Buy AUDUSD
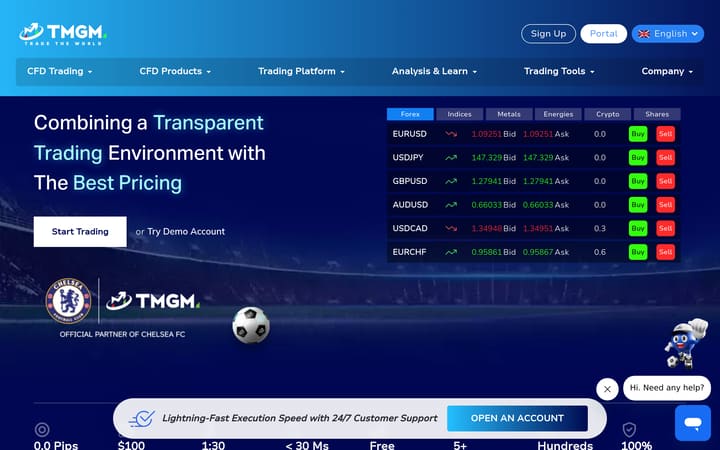The height and width of the screenshot is (450, 720). [x=638, y=205]
